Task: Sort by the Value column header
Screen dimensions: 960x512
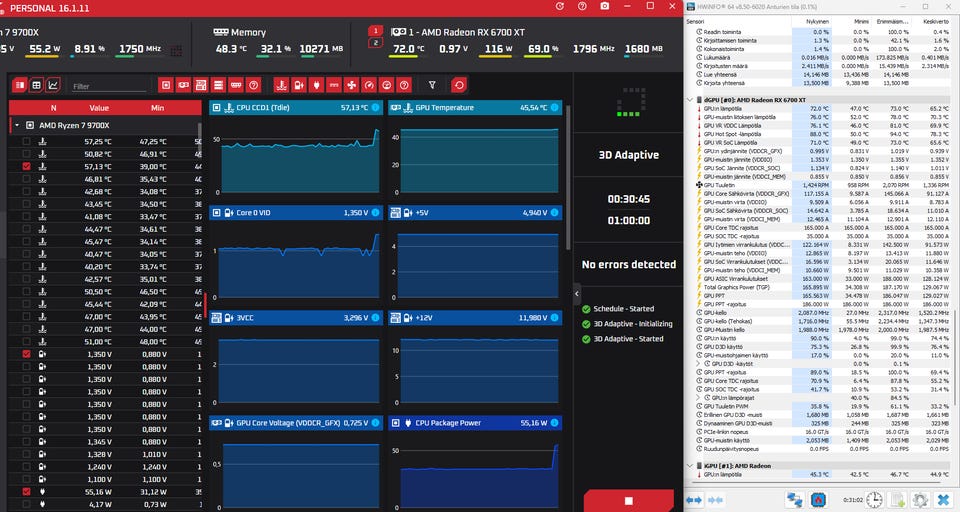Action: click(x=99, y=108)
